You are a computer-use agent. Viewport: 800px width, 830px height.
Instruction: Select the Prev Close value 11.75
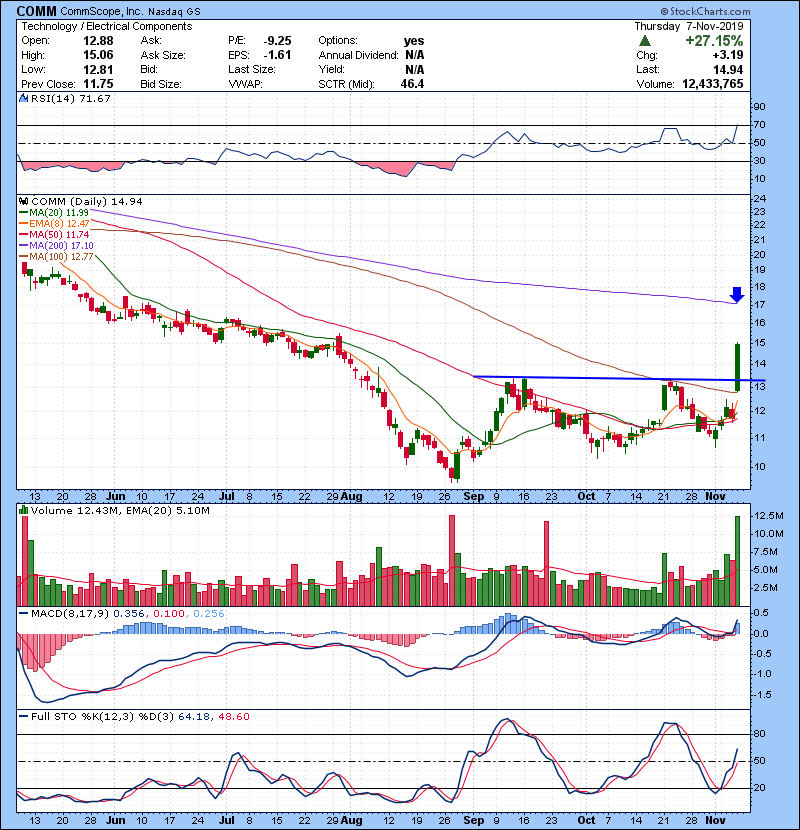click(x=98, y=84)
